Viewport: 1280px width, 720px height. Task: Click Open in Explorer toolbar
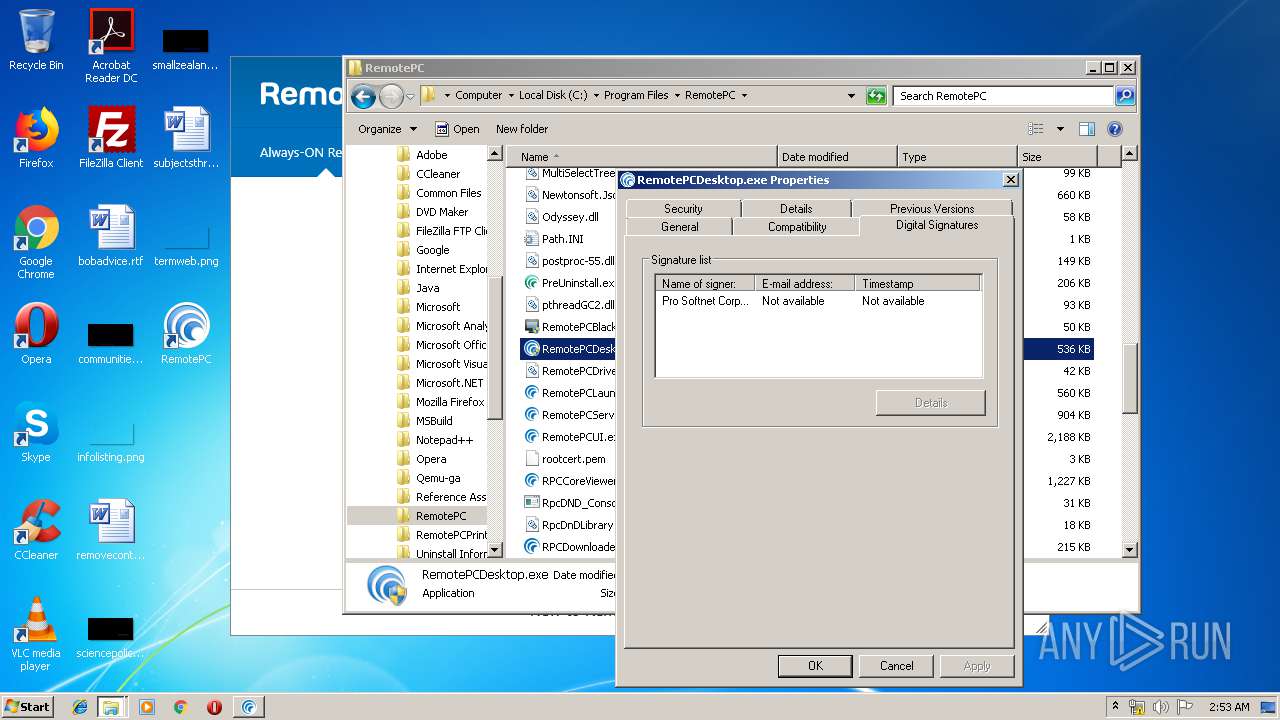point(457,129)
